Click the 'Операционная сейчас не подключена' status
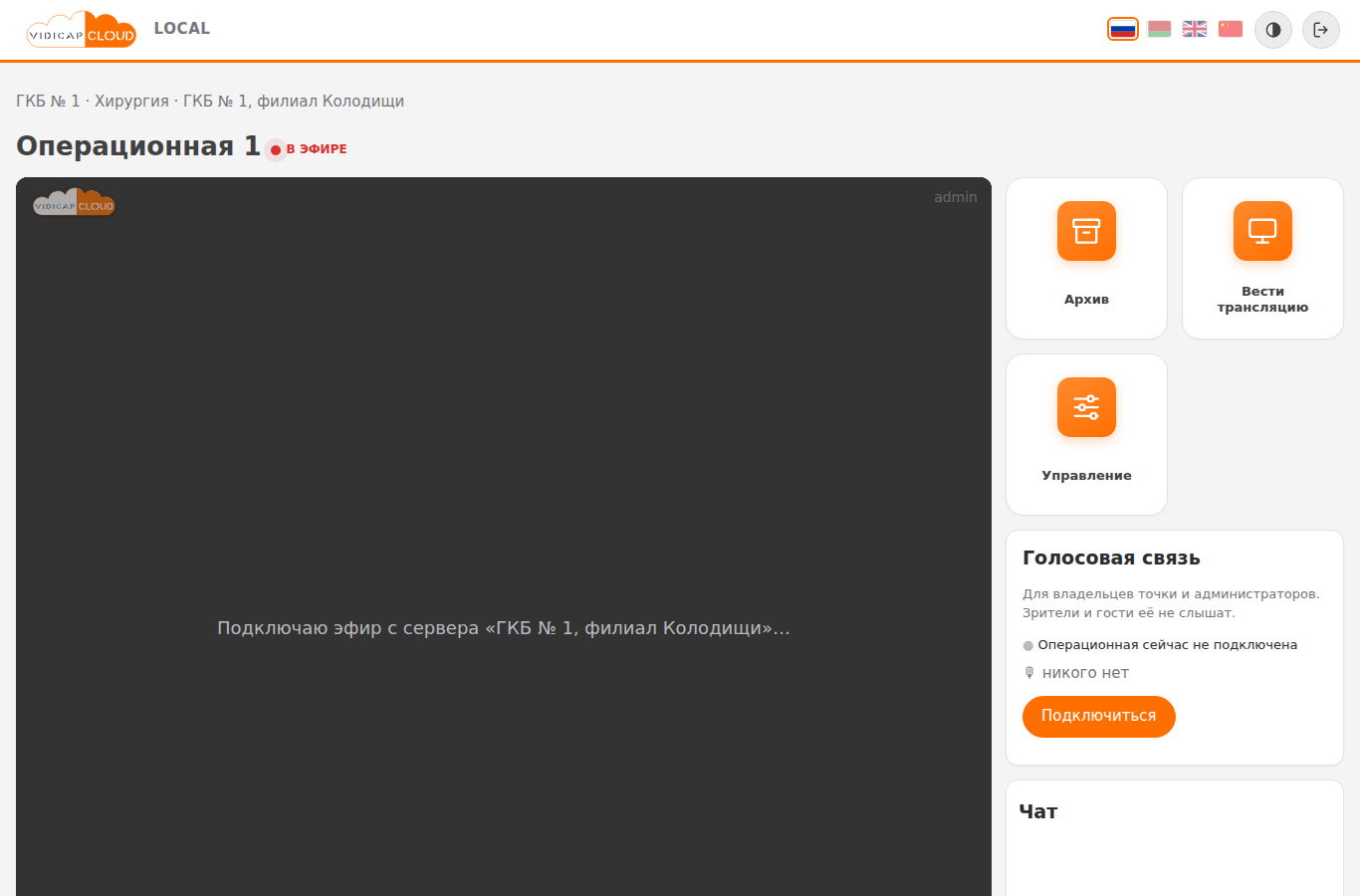The image size is (1360, 896). point(1160,645)
